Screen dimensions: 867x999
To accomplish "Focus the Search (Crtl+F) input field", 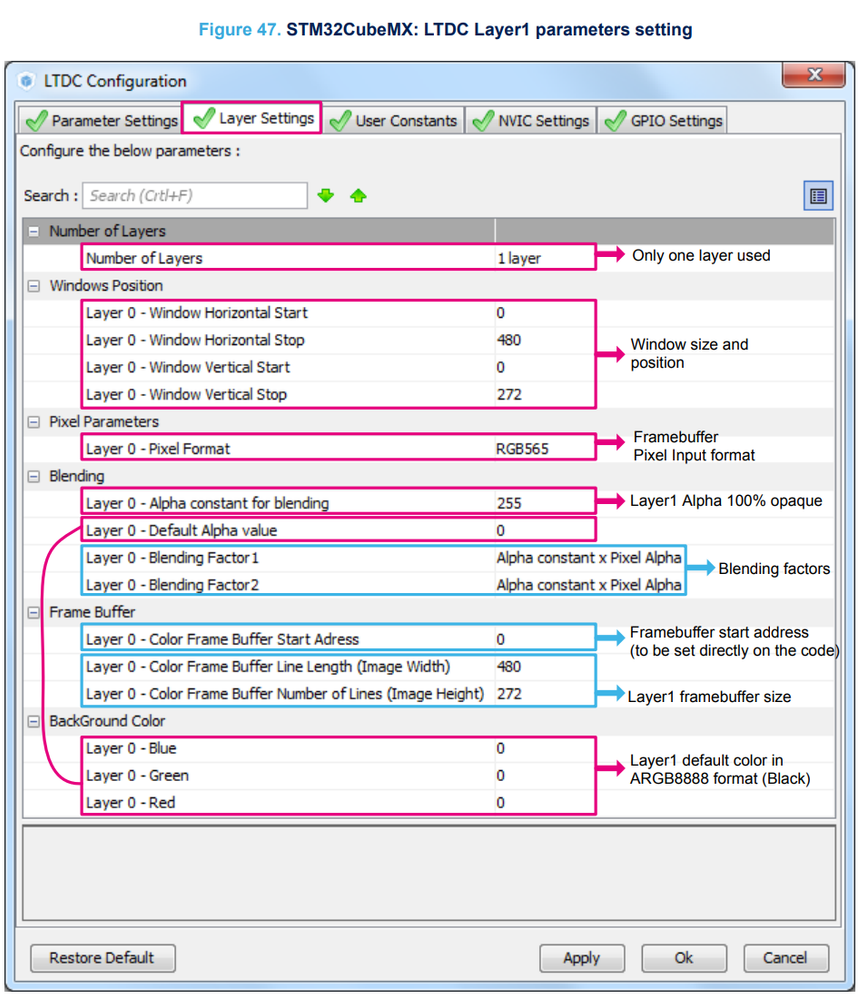I will [x=195, y=196].
